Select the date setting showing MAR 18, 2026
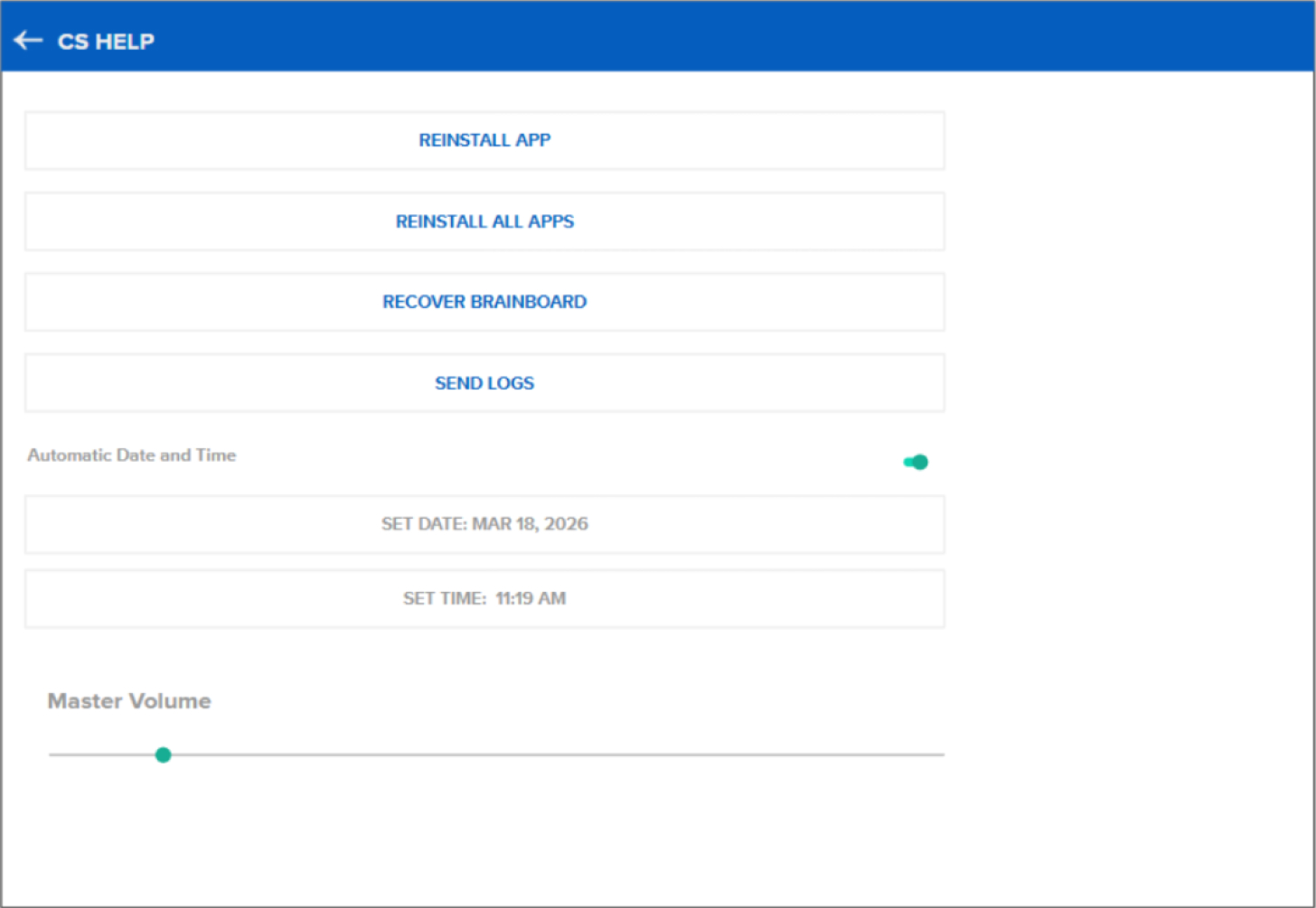 point(484,524)
